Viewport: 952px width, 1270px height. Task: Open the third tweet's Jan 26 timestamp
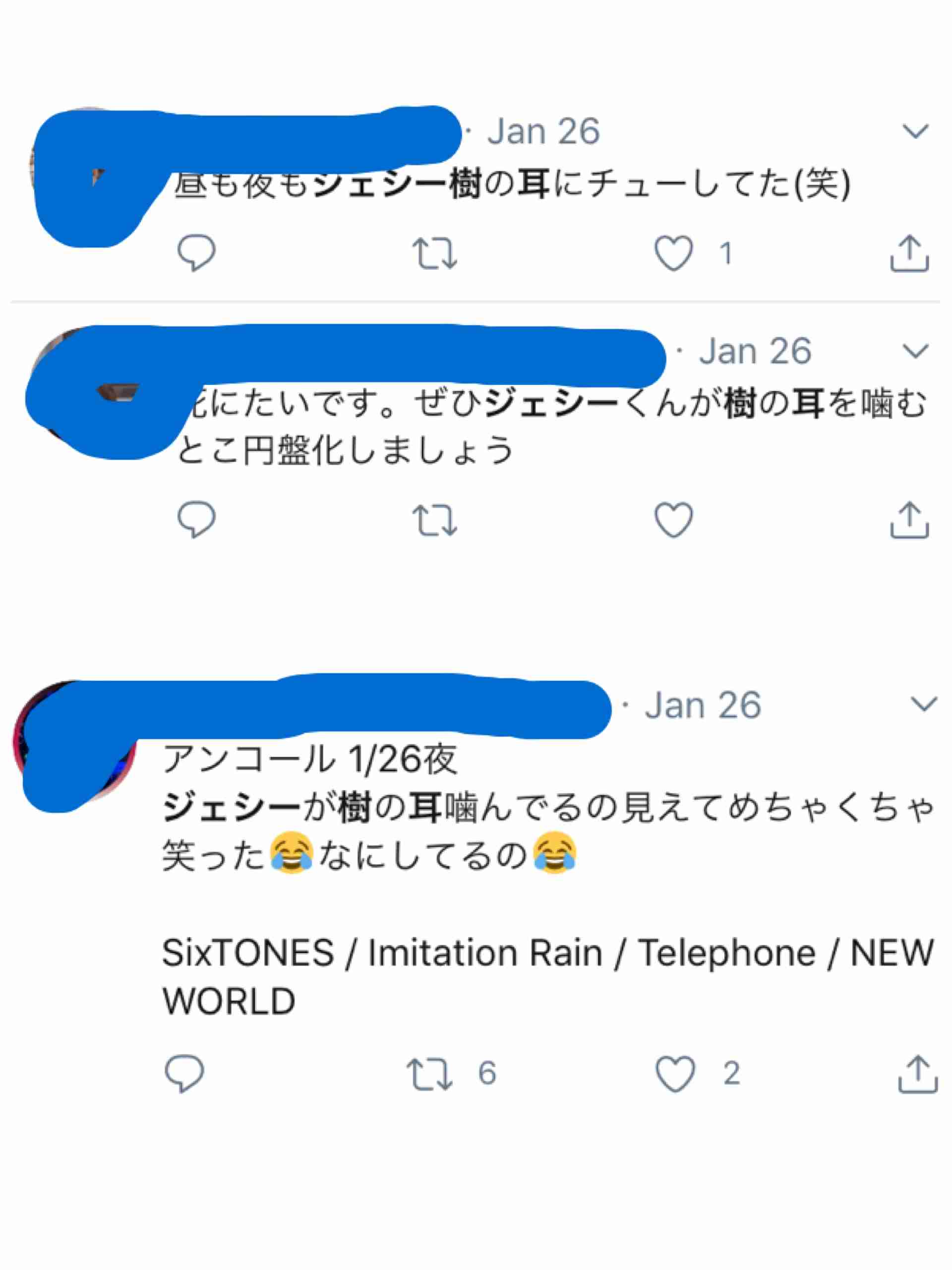(x=703, y=705)
